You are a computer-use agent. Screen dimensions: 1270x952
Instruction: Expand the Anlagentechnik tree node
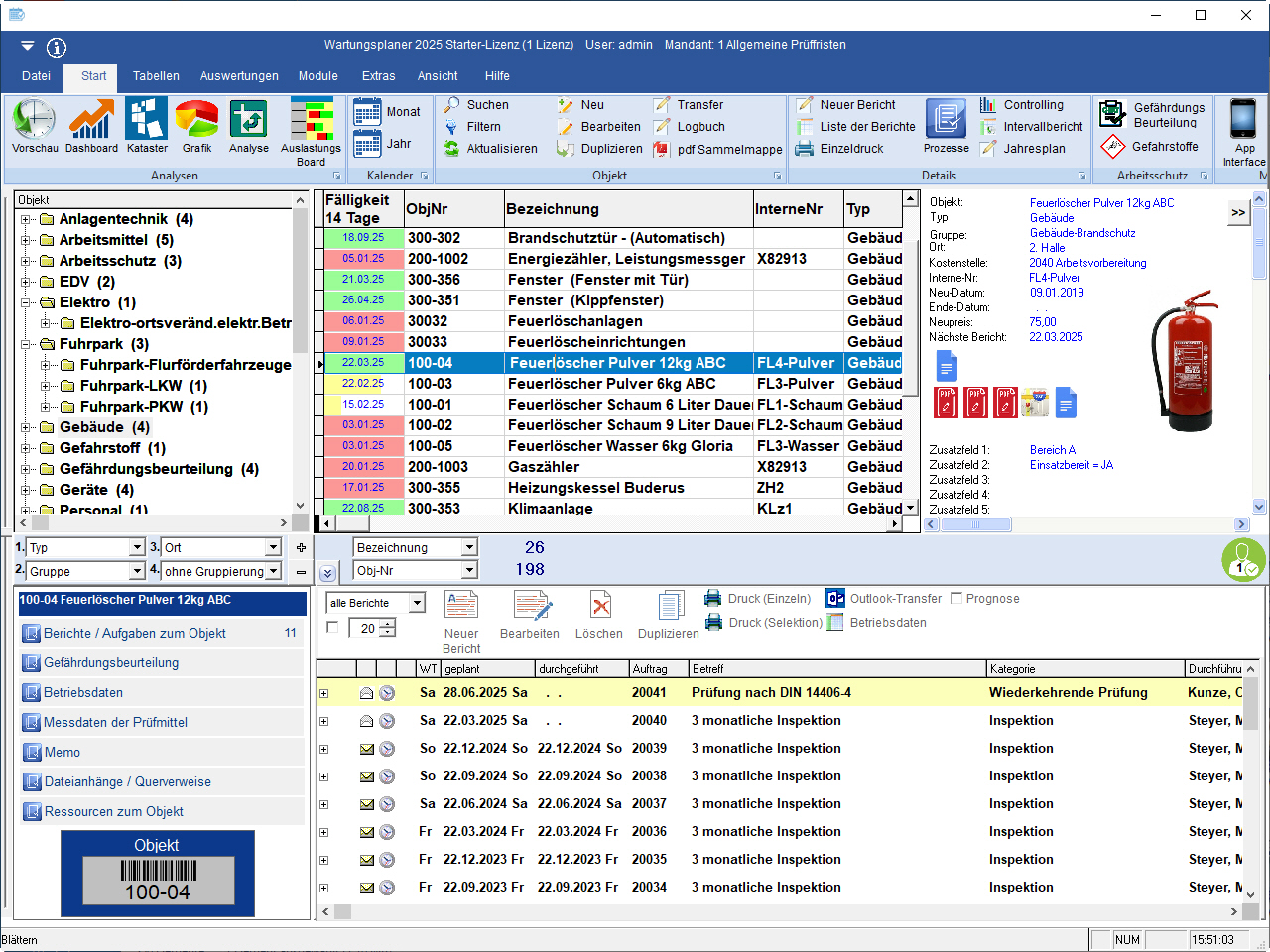[27, 220]
